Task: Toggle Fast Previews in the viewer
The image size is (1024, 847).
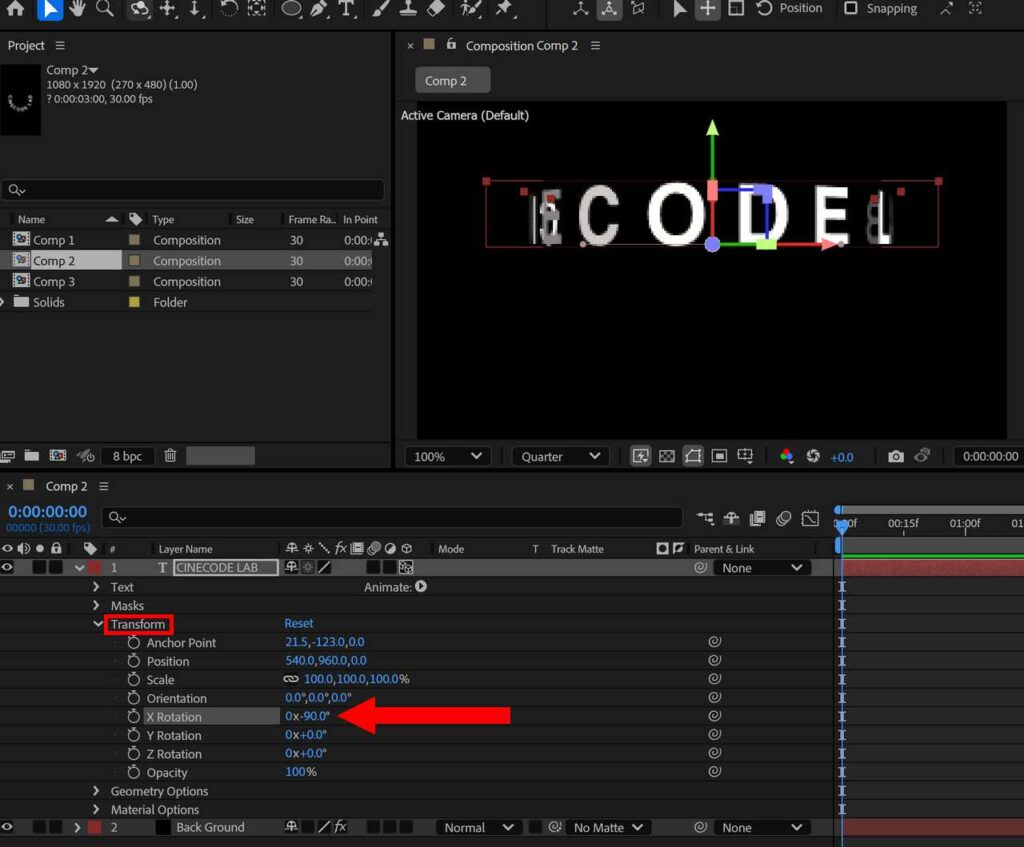Action: pyautogui.click(x=641, y=456)
